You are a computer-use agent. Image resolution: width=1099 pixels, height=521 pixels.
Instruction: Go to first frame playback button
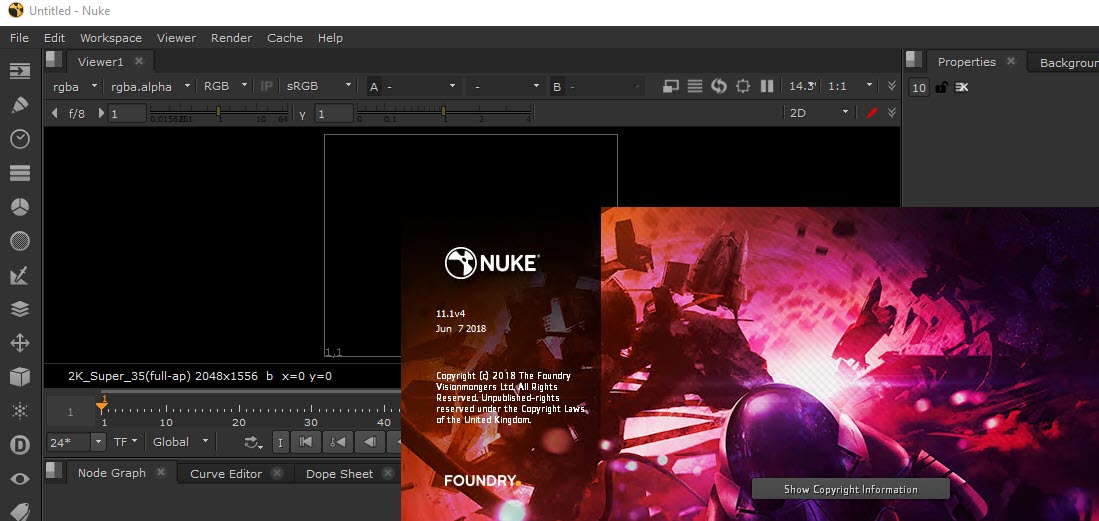pos(306,442)
